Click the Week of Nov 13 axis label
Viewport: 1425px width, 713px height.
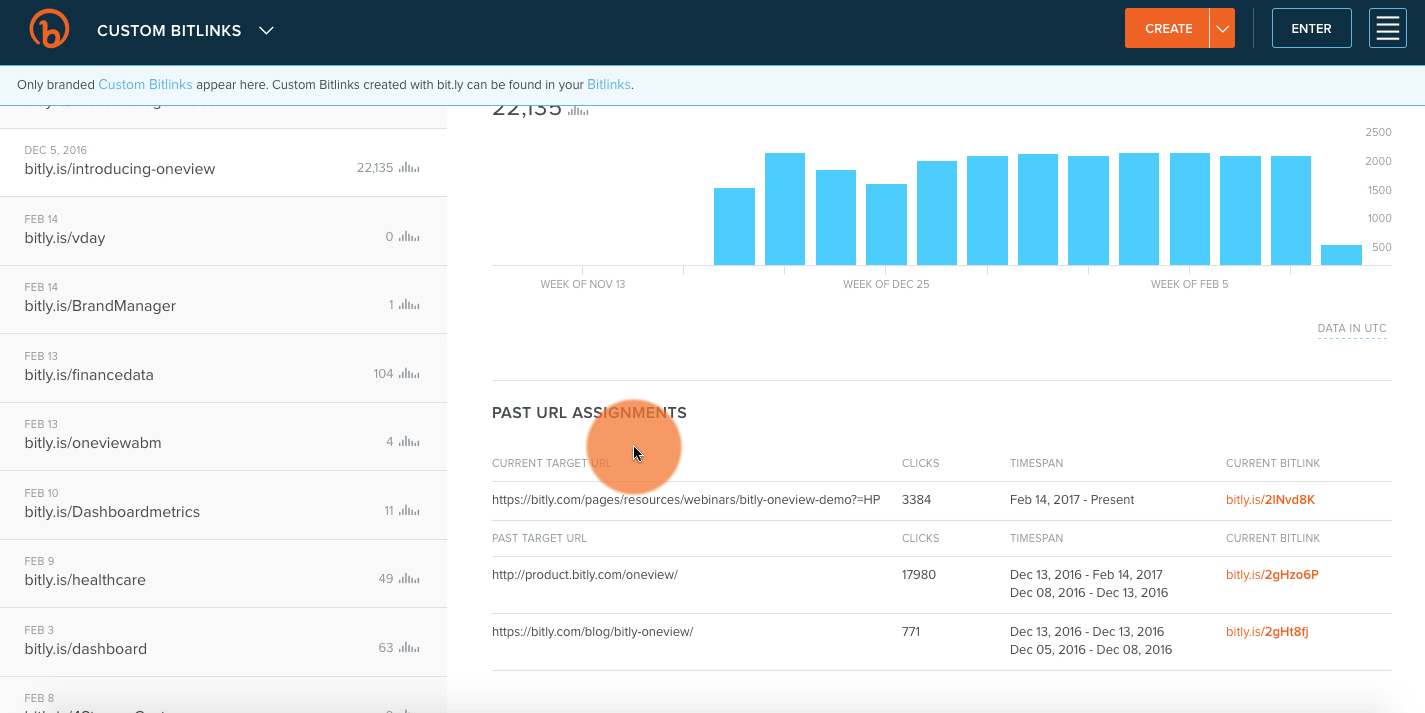583,285
